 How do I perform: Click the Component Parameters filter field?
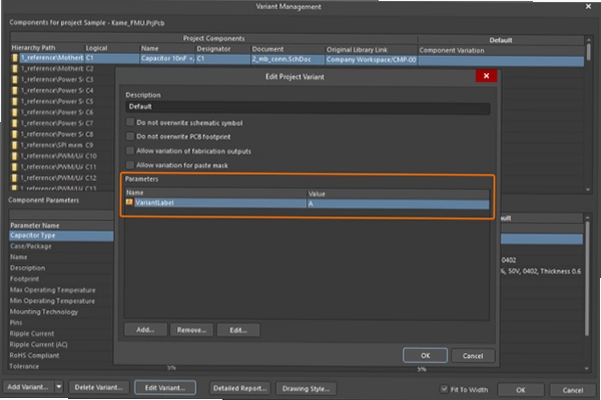(x=61, y=215)
